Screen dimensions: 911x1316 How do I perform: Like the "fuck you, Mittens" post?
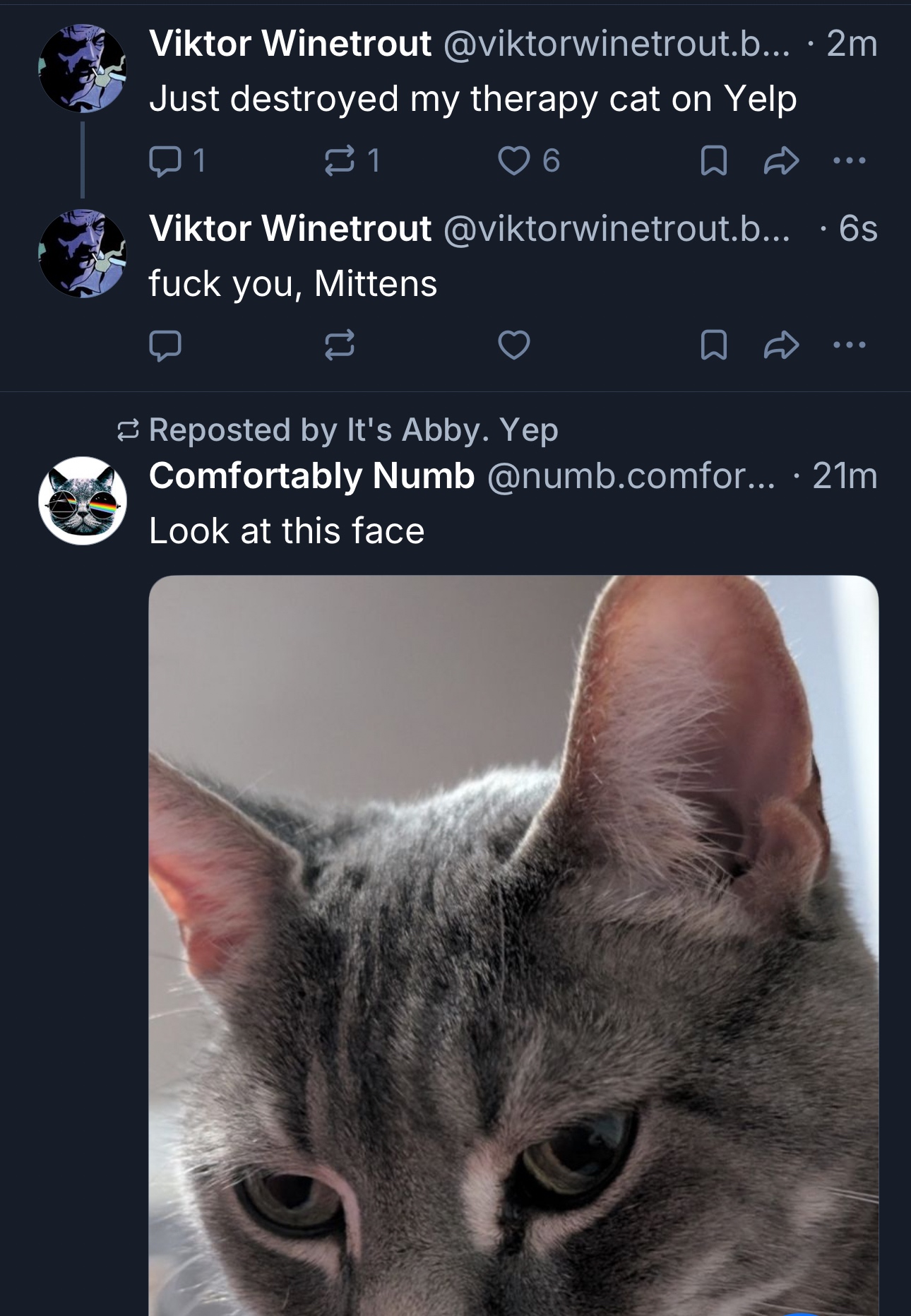513,345
